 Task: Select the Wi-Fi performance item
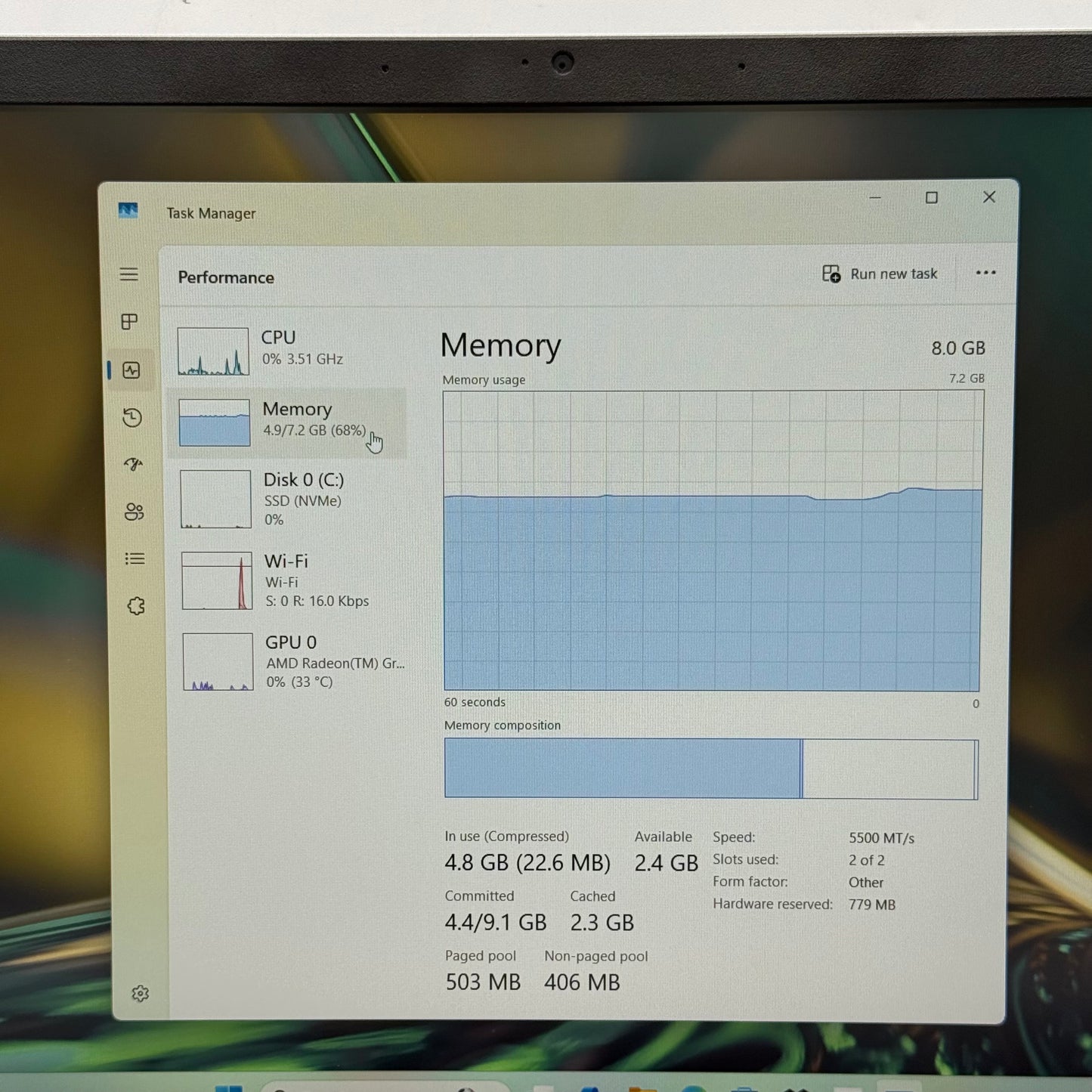click(x=292, y=580)
